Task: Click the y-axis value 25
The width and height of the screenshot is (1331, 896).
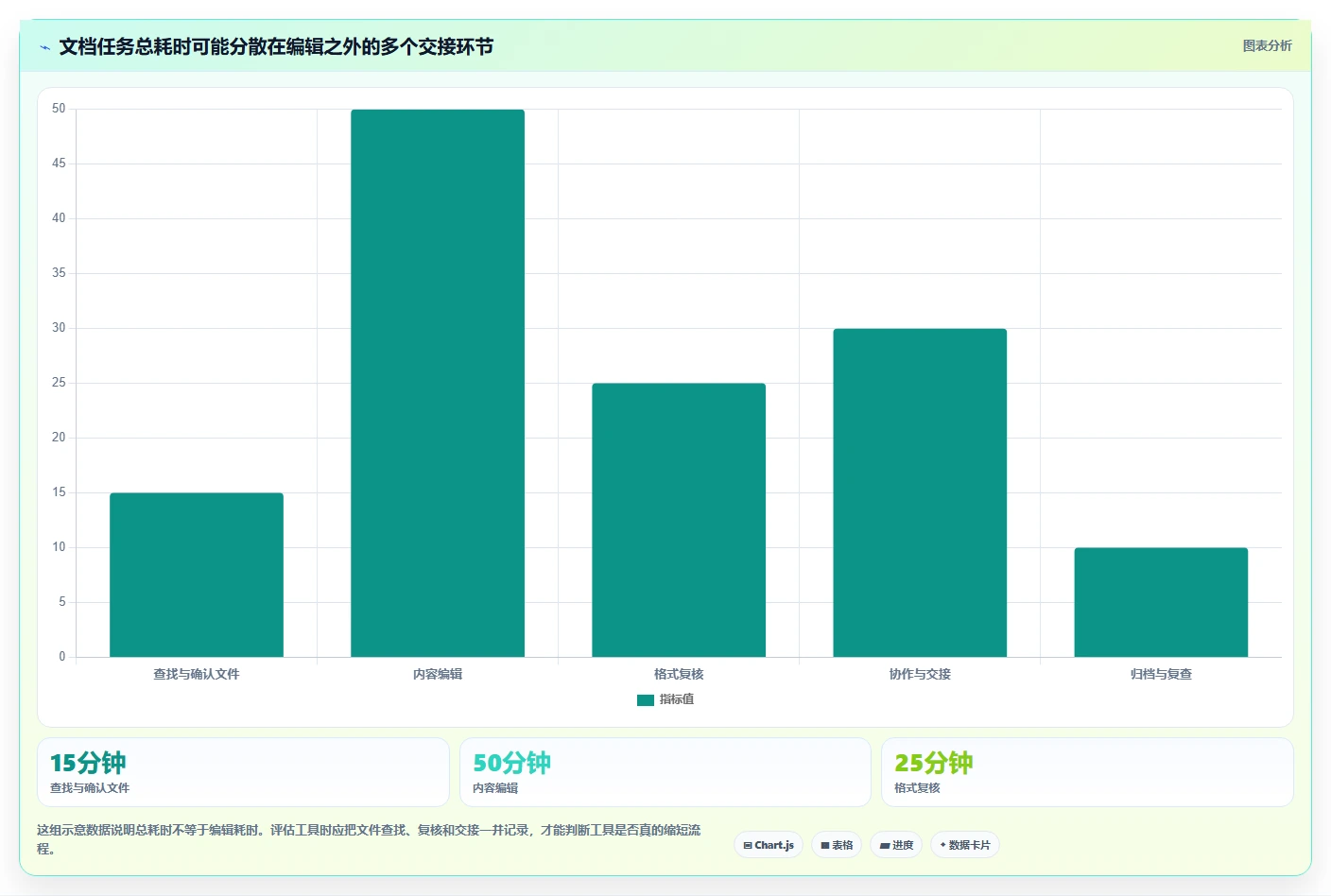Action: [x=59, y=383]
